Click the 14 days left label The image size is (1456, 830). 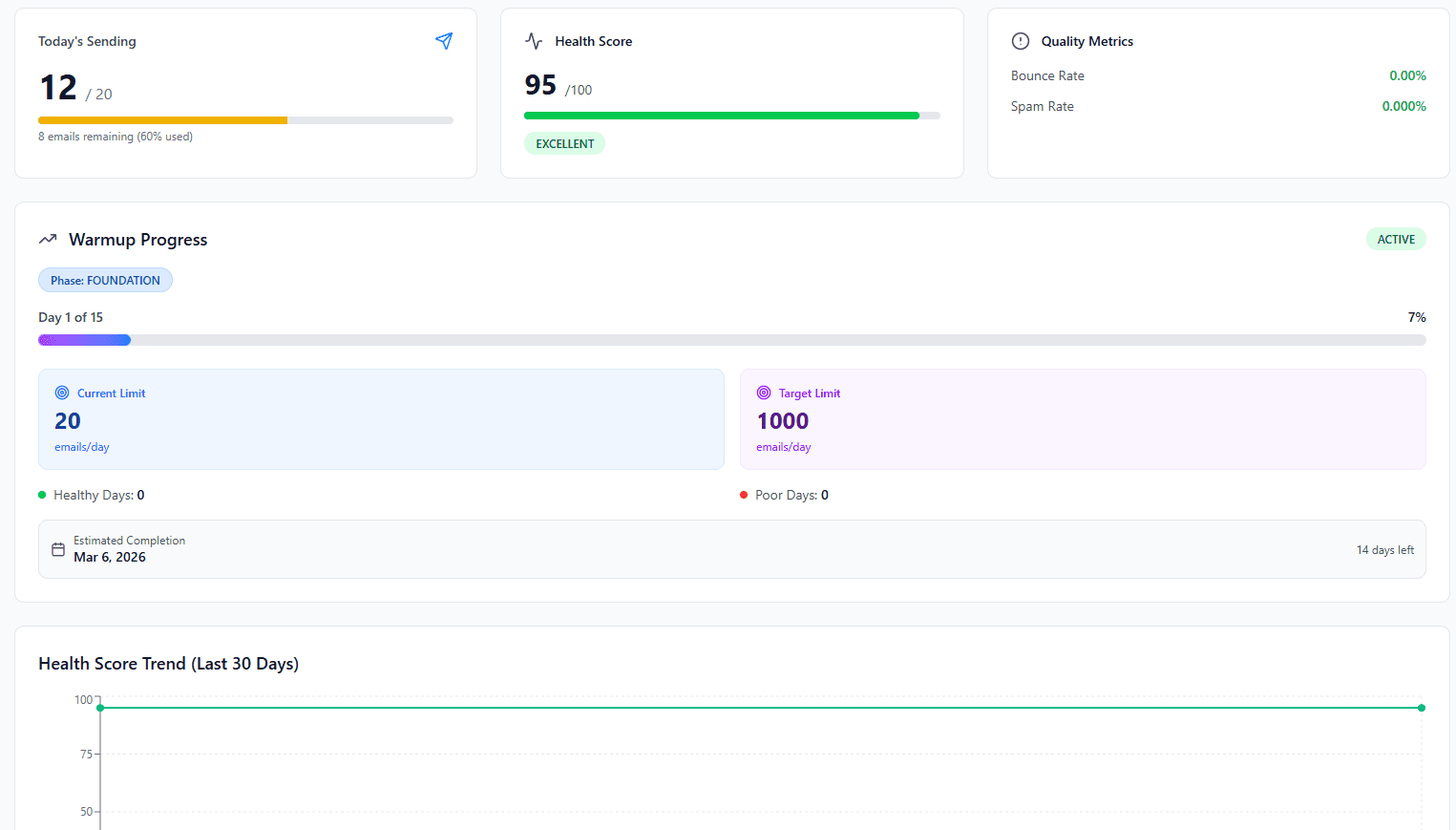point(1385,549)
